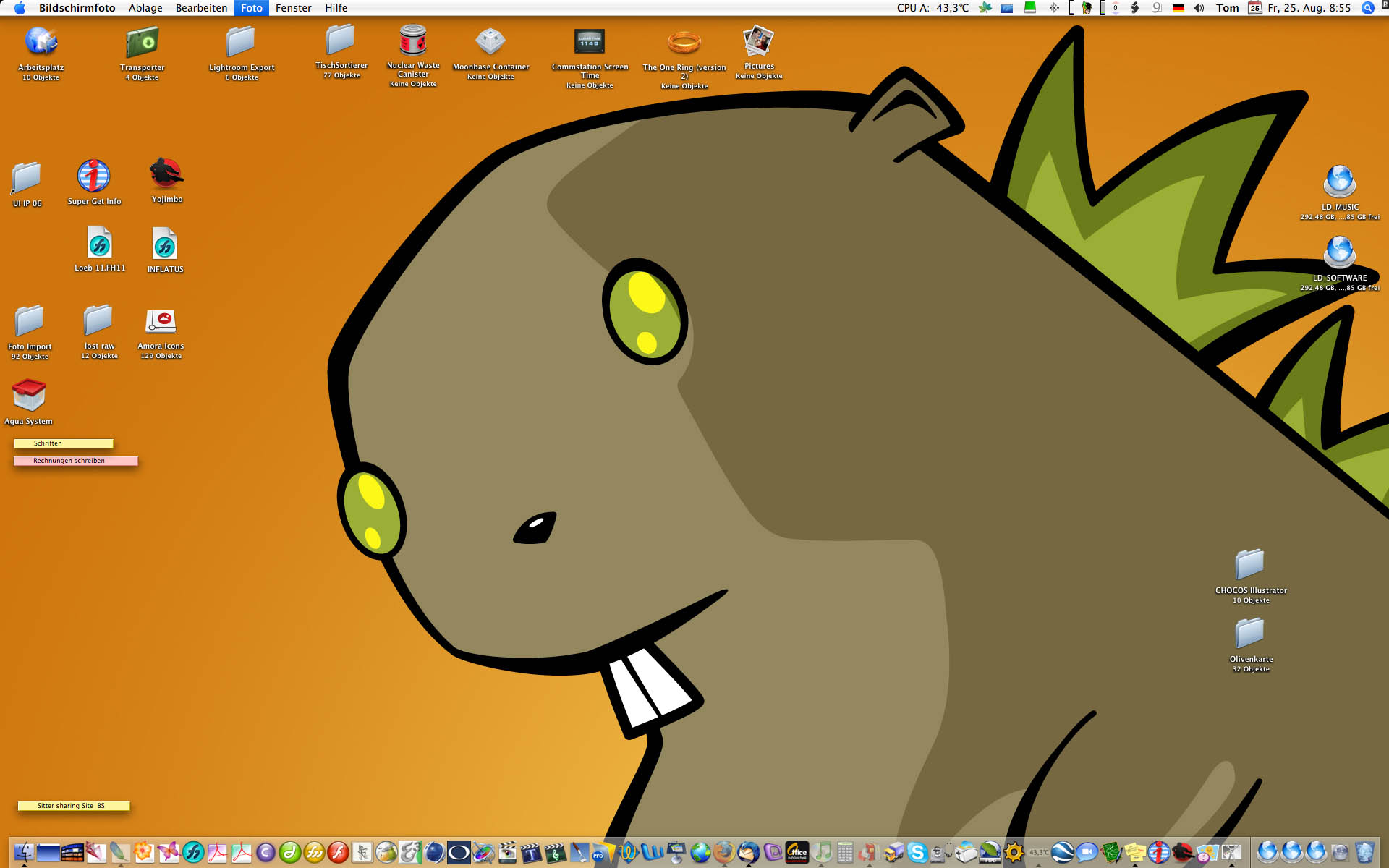The height and width of the screenshot is (868, 1389).
Task: Select the Lightroom Export folder
Action: [x=241, y=43]
